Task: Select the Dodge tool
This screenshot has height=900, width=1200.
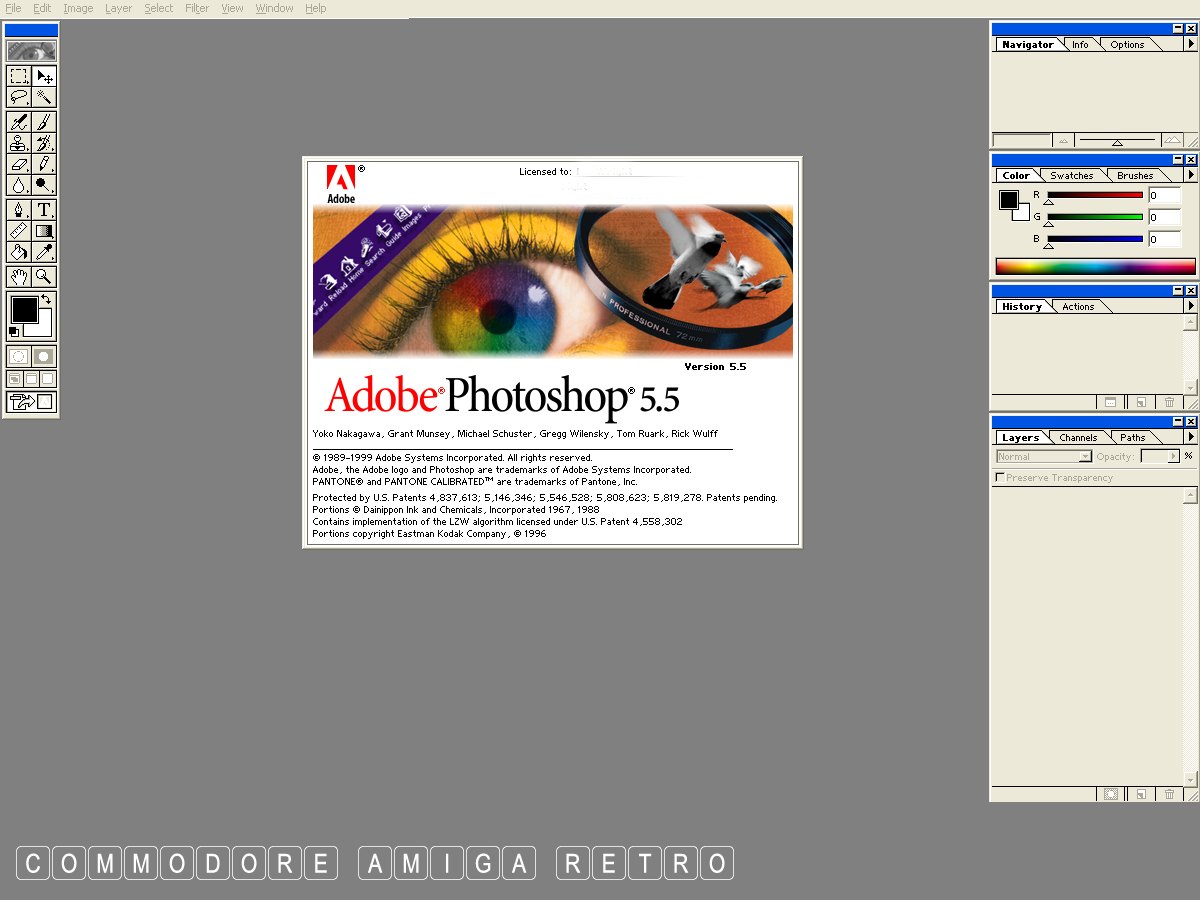Action: 44,185
